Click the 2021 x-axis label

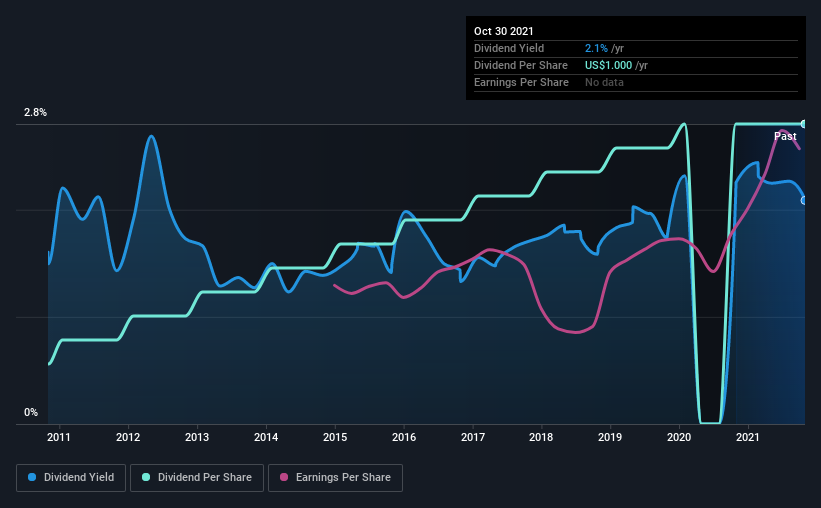click(x=748, y=437)
